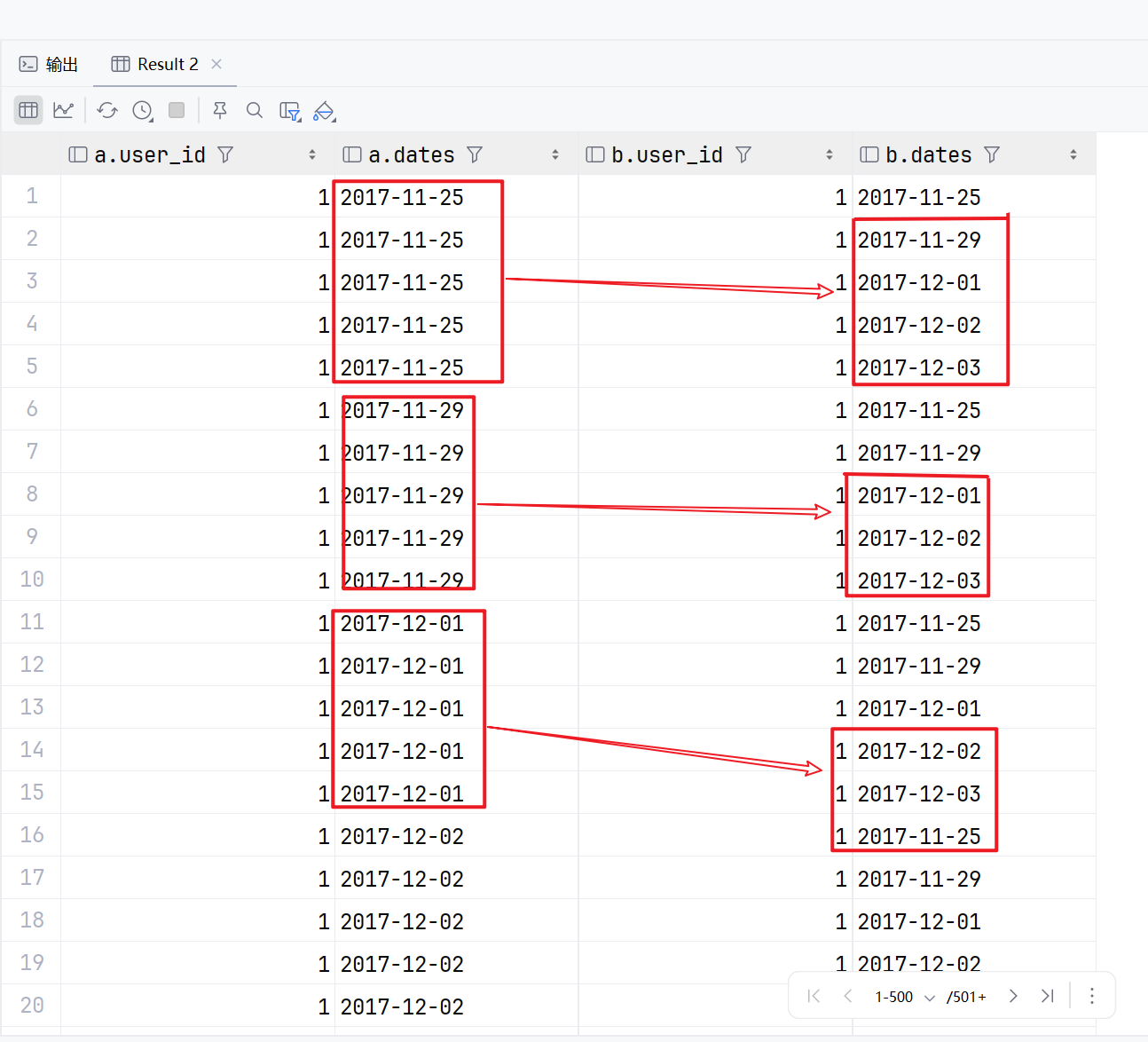The height and width of the screenshot is (1042, 1148).
Task: Open the search magnifier tool
Action: pos(255,110)
